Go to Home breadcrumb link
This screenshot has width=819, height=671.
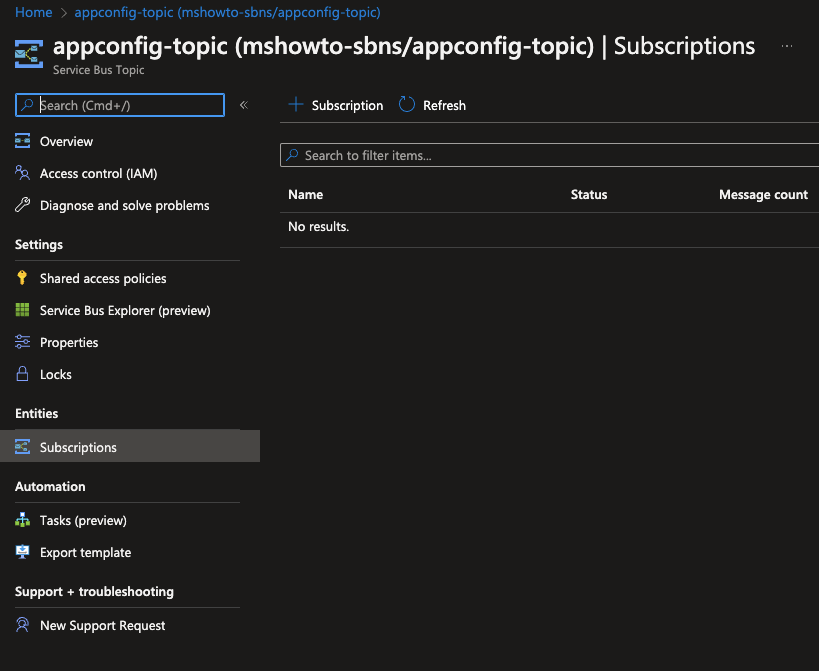click(33, 12)
